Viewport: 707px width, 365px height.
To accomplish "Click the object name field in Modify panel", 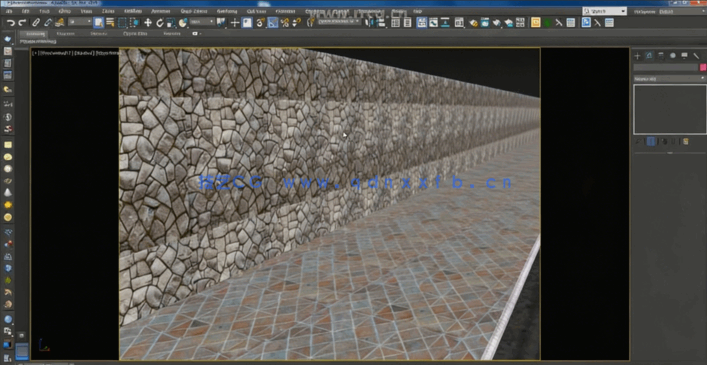I will point(666,68).
